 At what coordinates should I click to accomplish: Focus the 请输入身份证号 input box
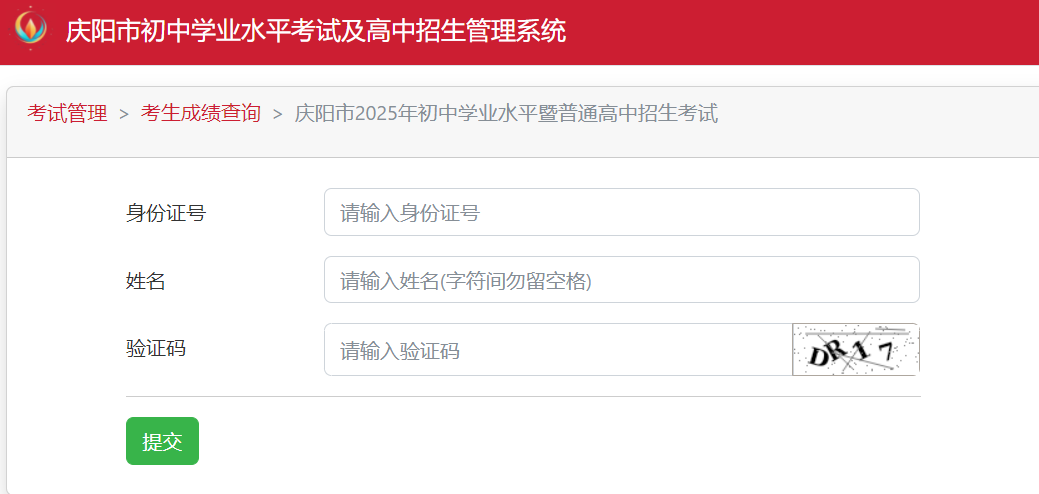tap(622, 212)
